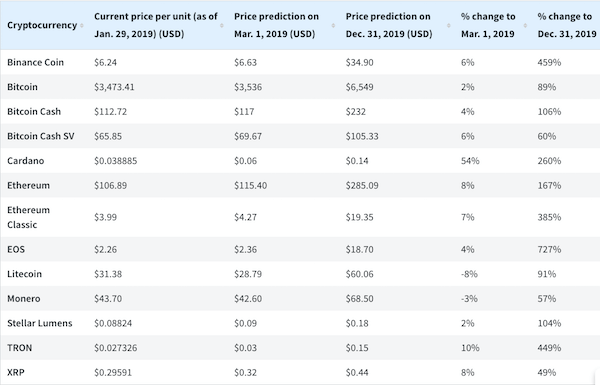Click TRON 449% change value
This screenshot has width=600, height=385.
coord(549,348)
